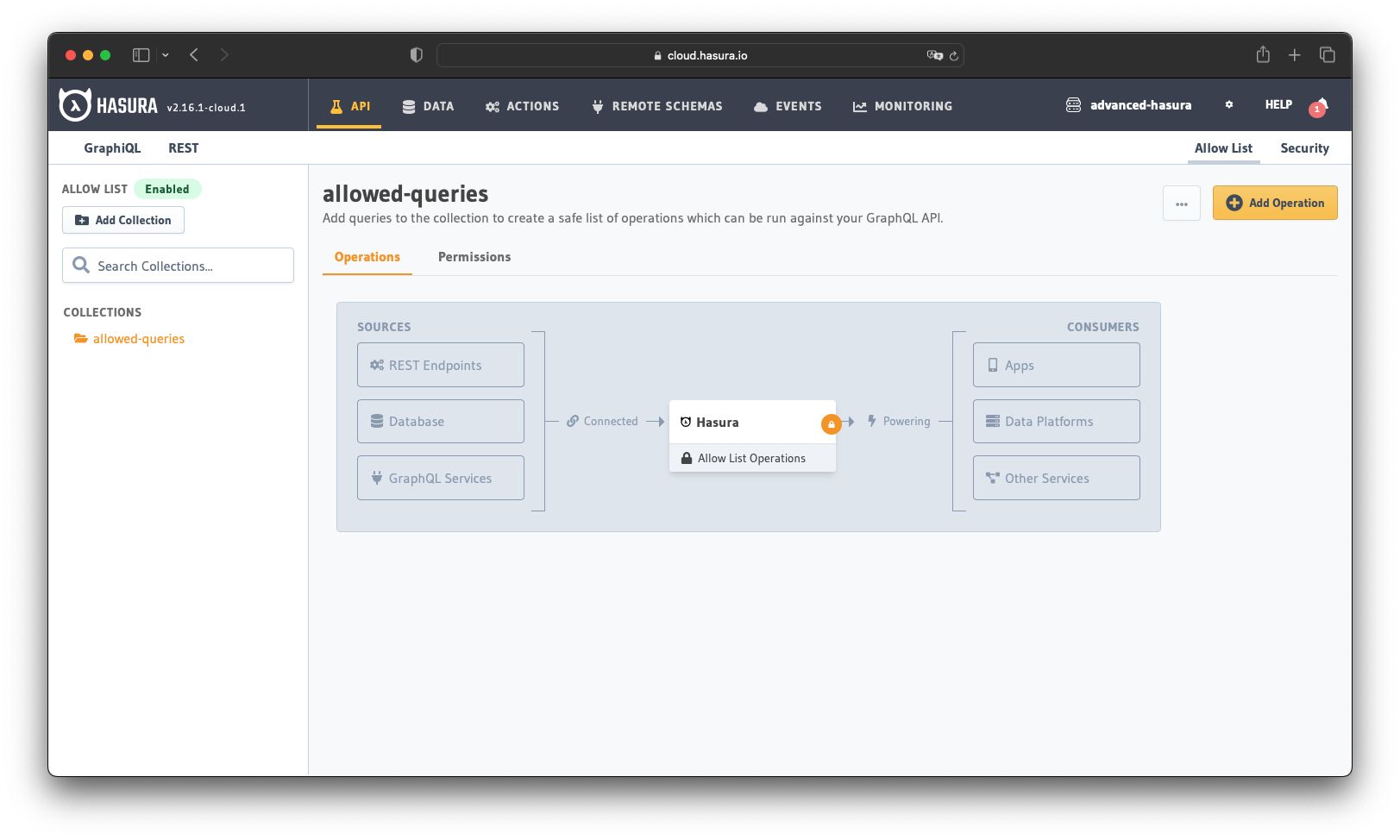Open the ACTIONS tab

click(522, 106)
